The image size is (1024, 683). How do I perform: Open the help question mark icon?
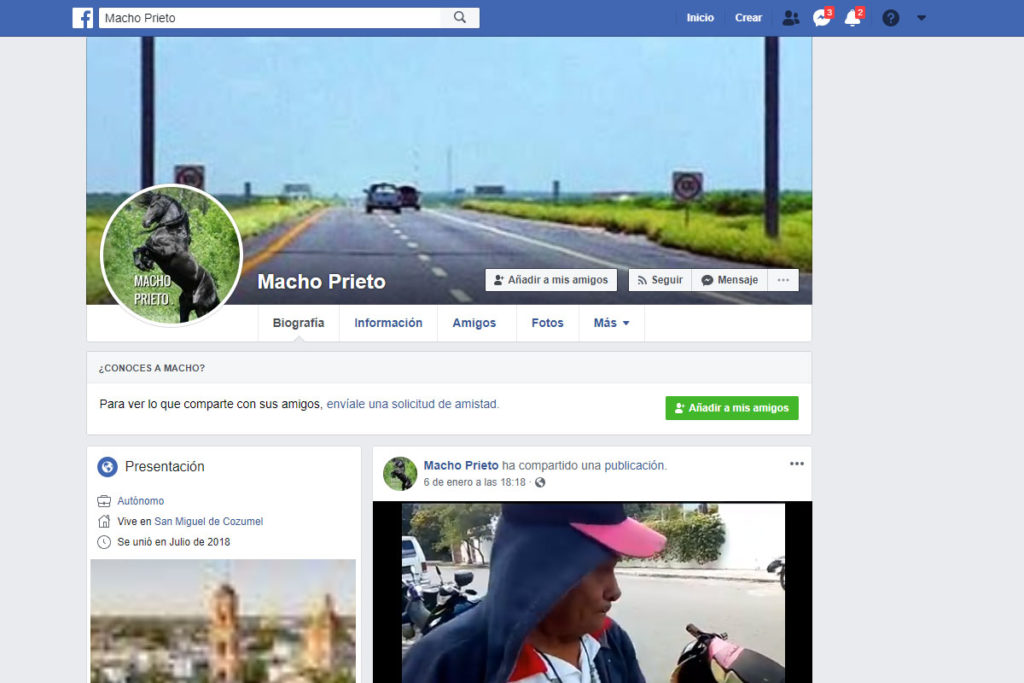click(x=890, y=18)
